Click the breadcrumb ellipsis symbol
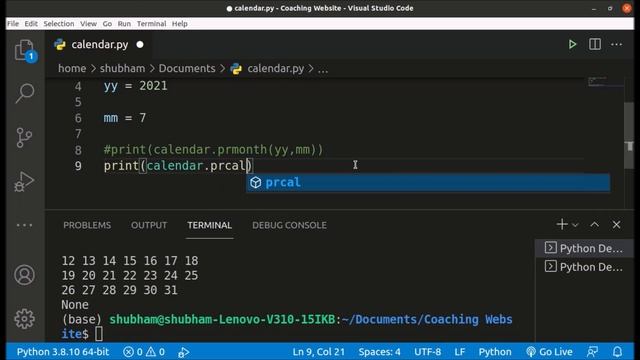Image resolution: width=640 pixels, height=360 pixels. [x=323, y=69]
